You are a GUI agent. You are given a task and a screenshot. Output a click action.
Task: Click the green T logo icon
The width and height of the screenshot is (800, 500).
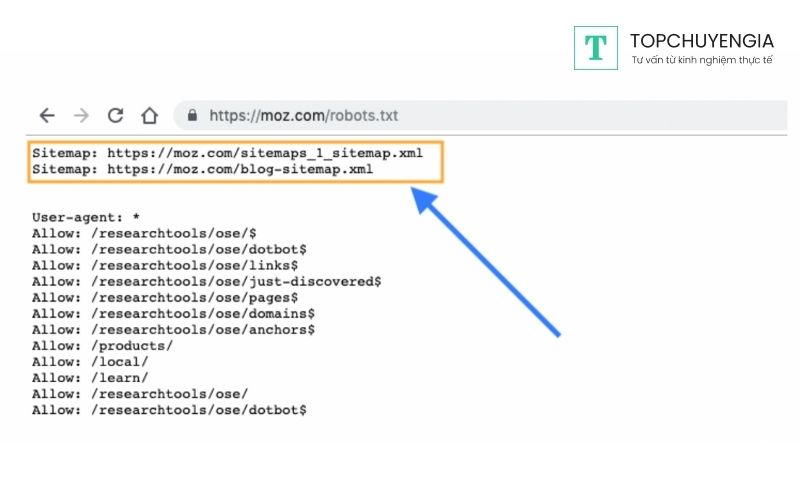(x=595, y=48)
